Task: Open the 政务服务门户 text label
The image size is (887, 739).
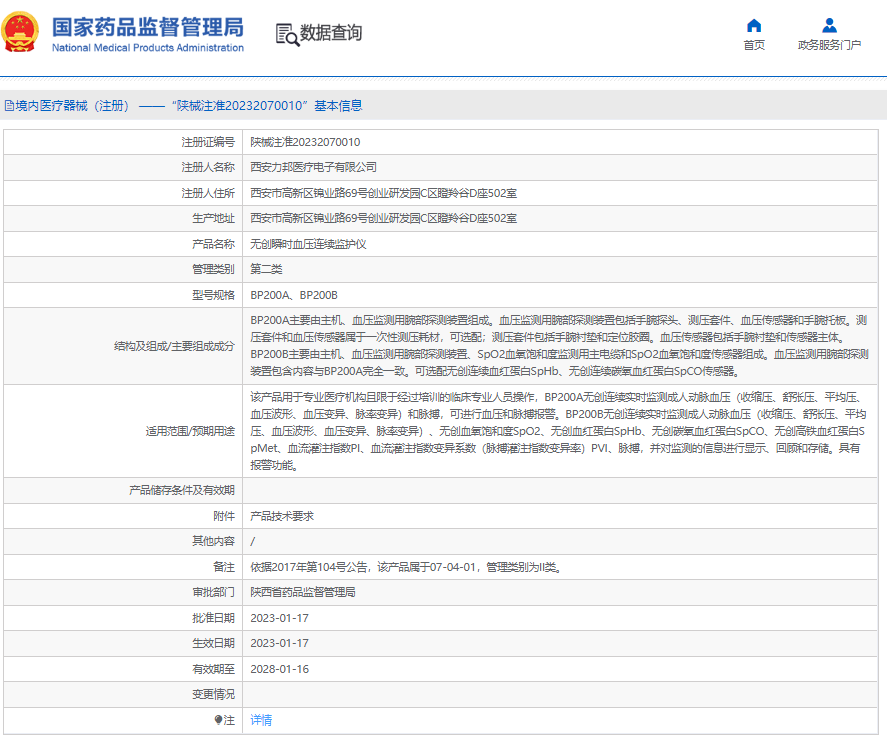Action: [829, 45]
